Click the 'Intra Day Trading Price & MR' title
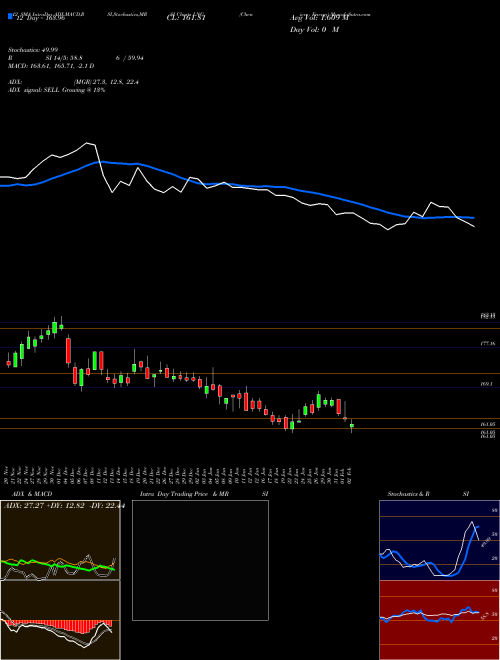500x660 pixels. (x=184, y=494)
